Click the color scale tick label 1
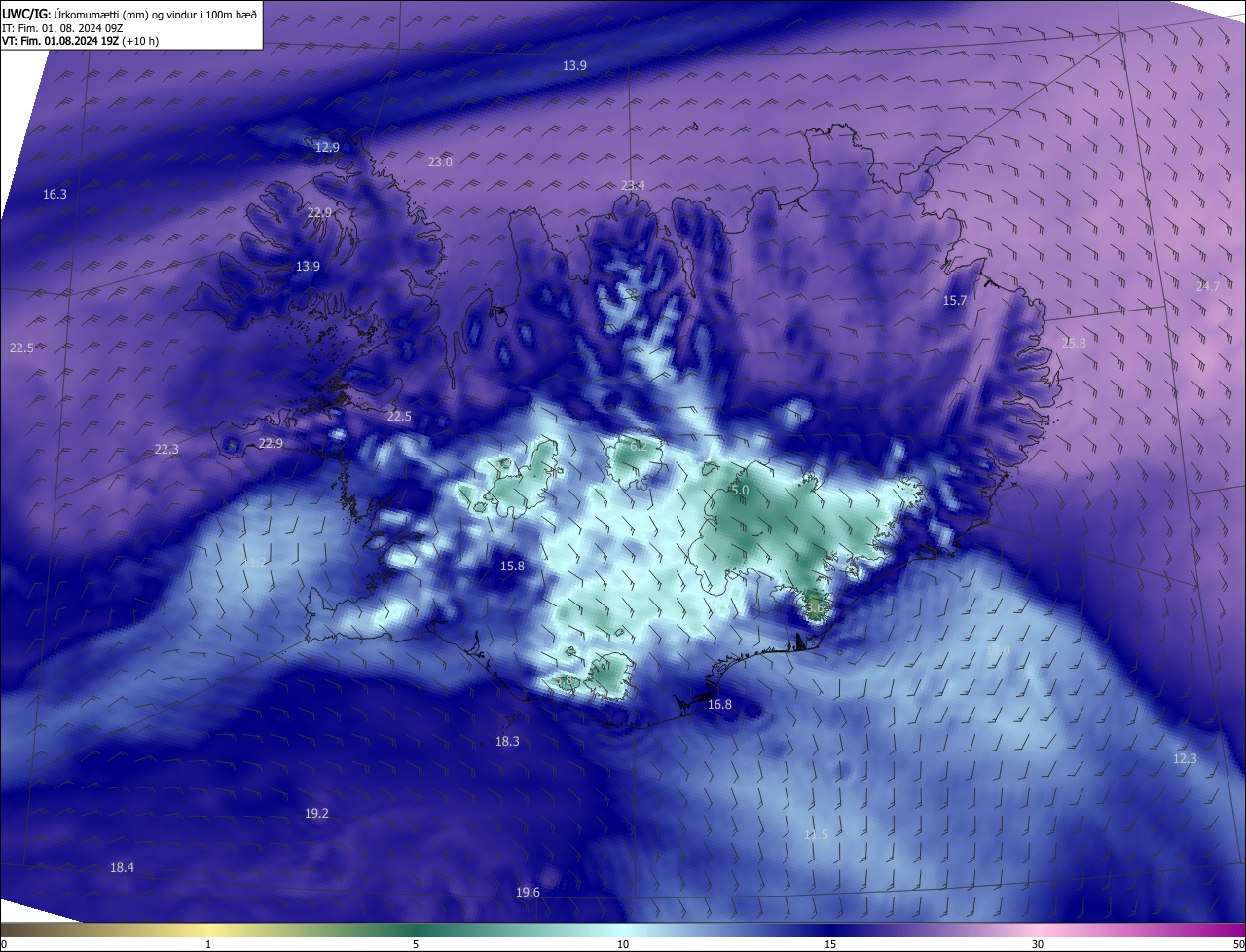 point(208,944)
